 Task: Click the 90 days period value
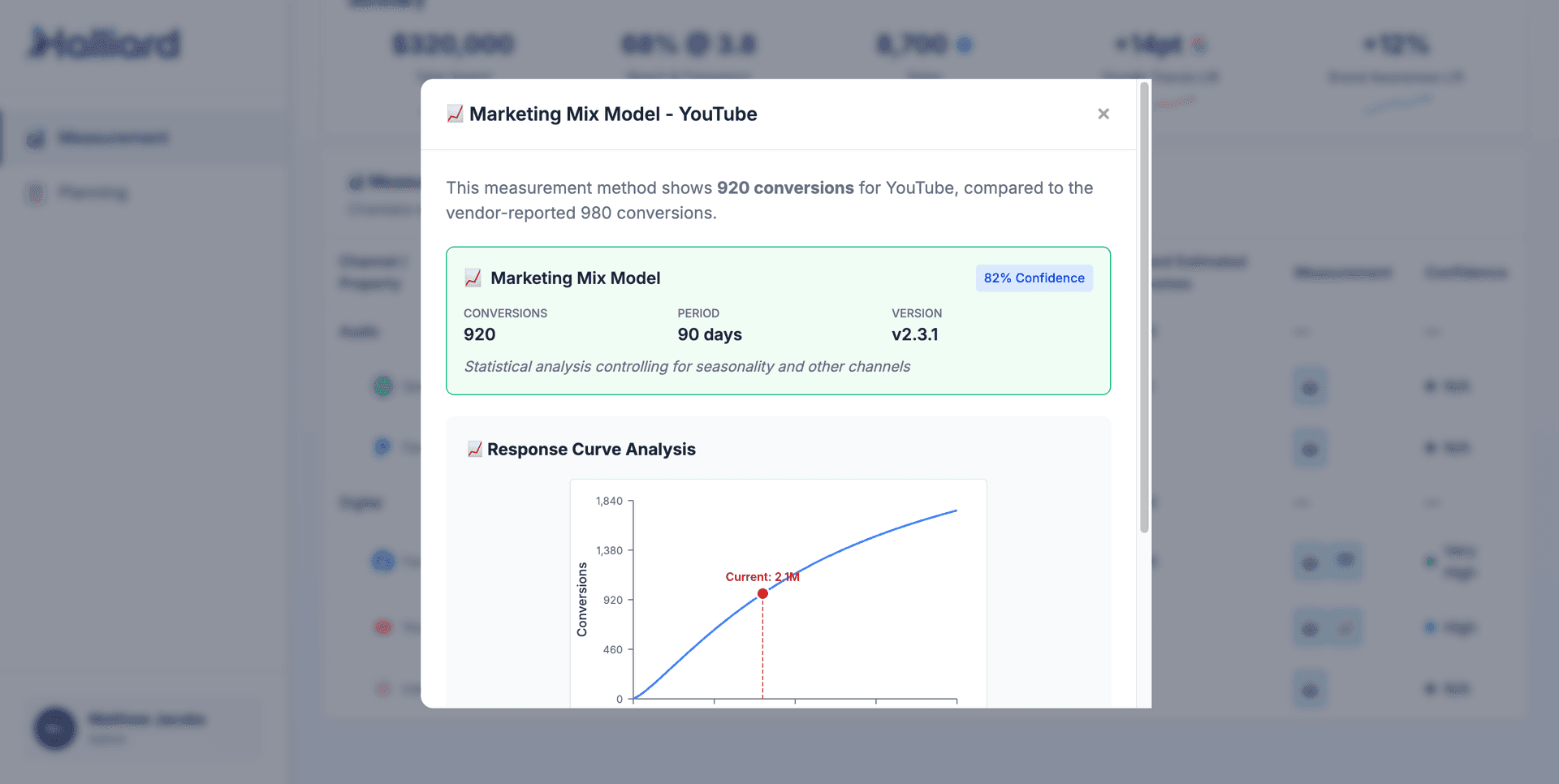point(709,334)
